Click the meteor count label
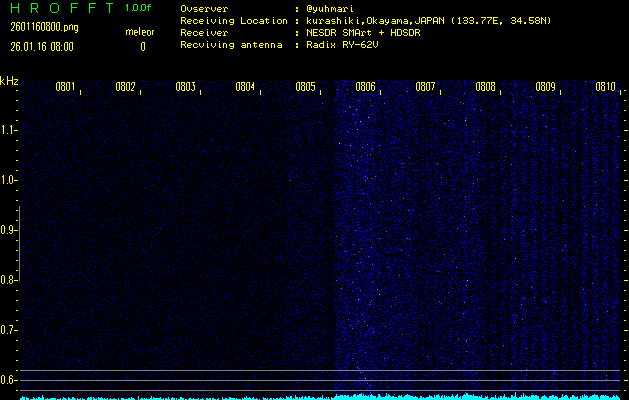This screenshot has width=629, height=400. pyautogui.click(x=140, y=32)
